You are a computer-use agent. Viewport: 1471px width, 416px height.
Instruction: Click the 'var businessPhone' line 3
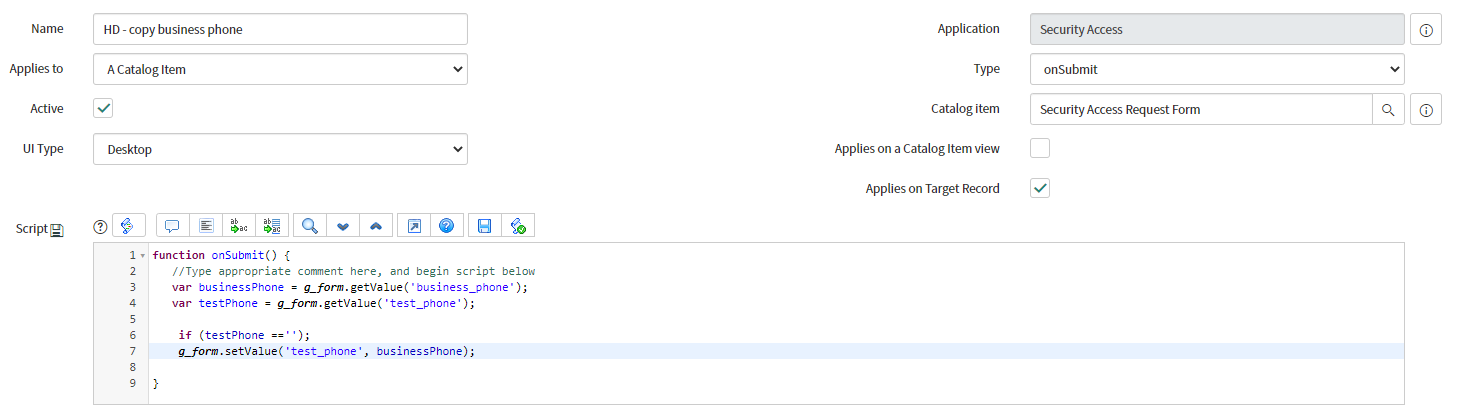pyautogui.click(x=349, y=287)
